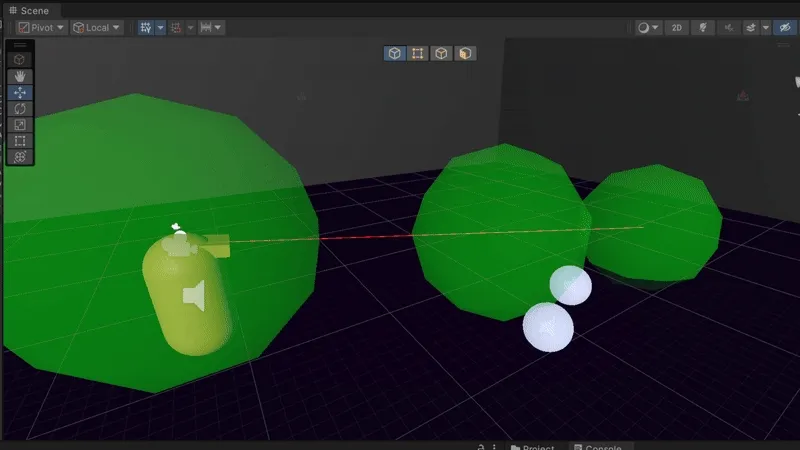Open the effects options dropdown arrow
800x450 pixels.
coord(766,28)
